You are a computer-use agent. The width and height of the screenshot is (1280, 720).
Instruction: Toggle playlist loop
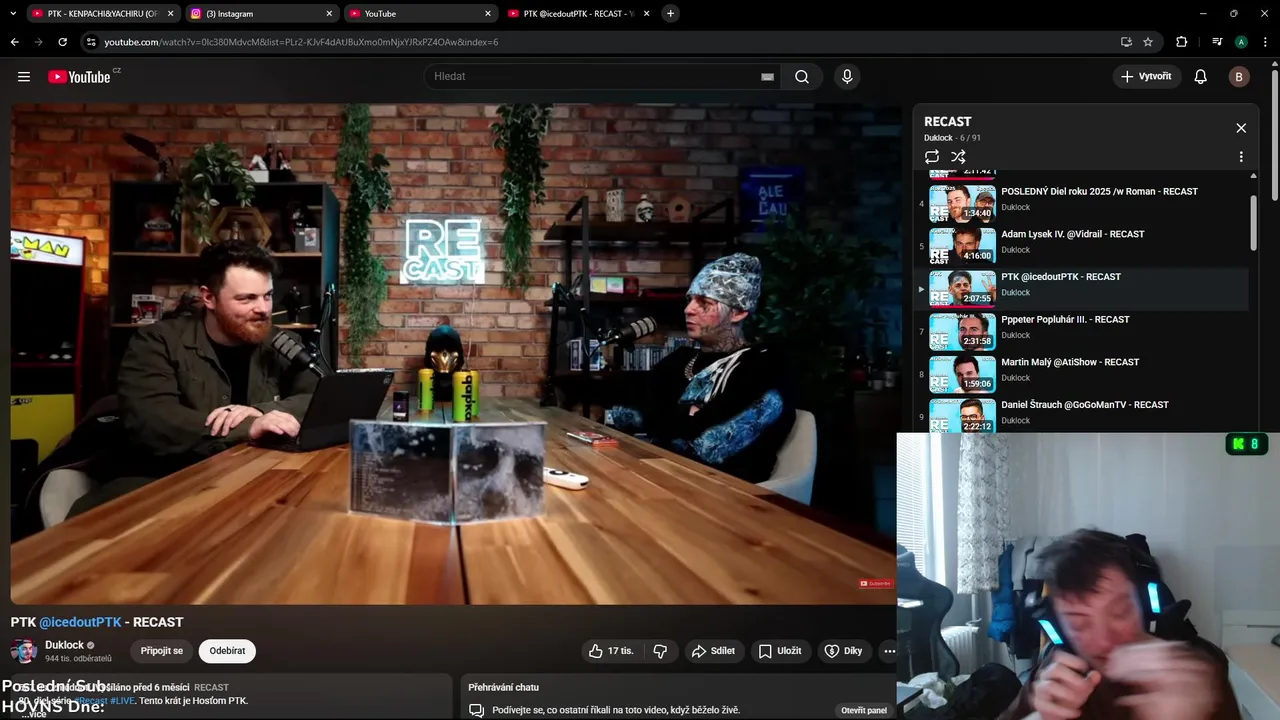click(x=932, y=157)
